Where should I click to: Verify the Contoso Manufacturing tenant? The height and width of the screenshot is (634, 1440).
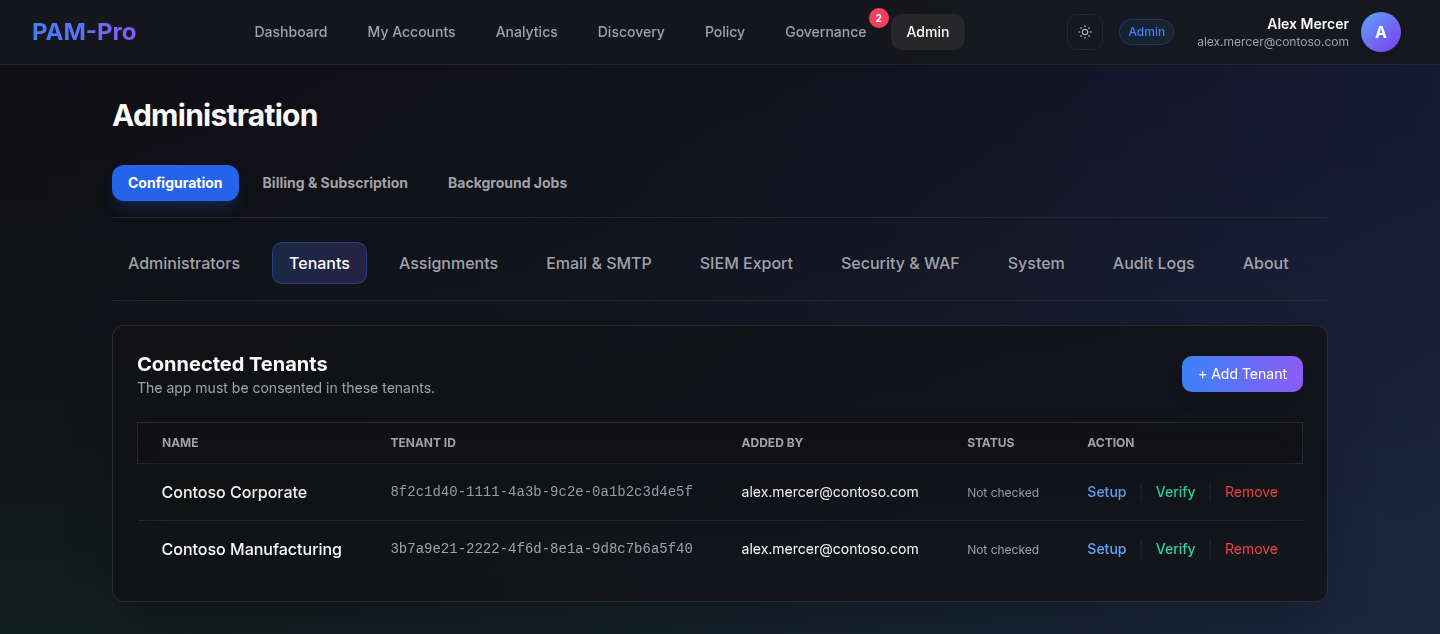(1176, 549)
